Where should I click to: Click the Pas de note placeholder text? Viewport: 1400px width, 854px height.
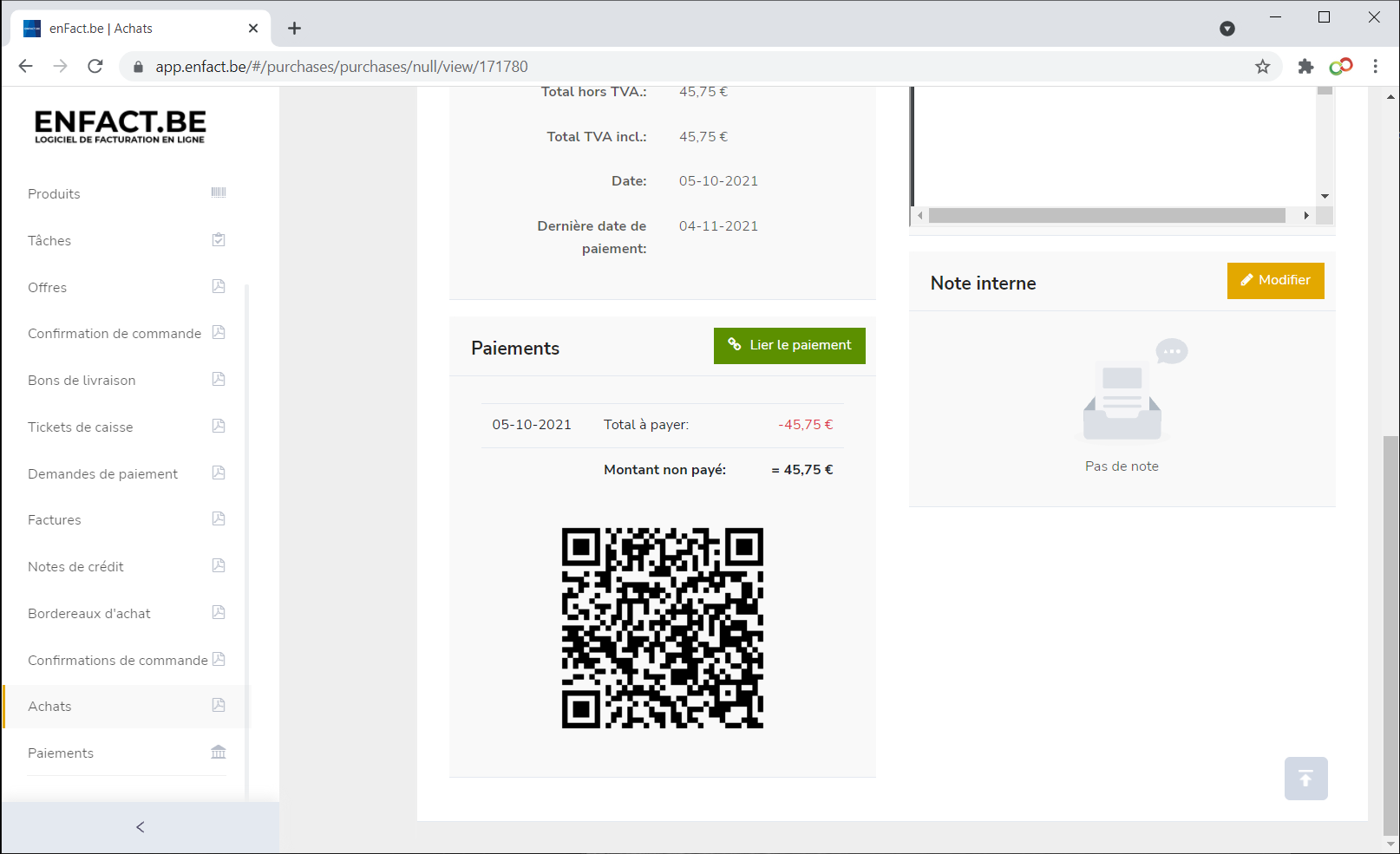pos(1122,466)
